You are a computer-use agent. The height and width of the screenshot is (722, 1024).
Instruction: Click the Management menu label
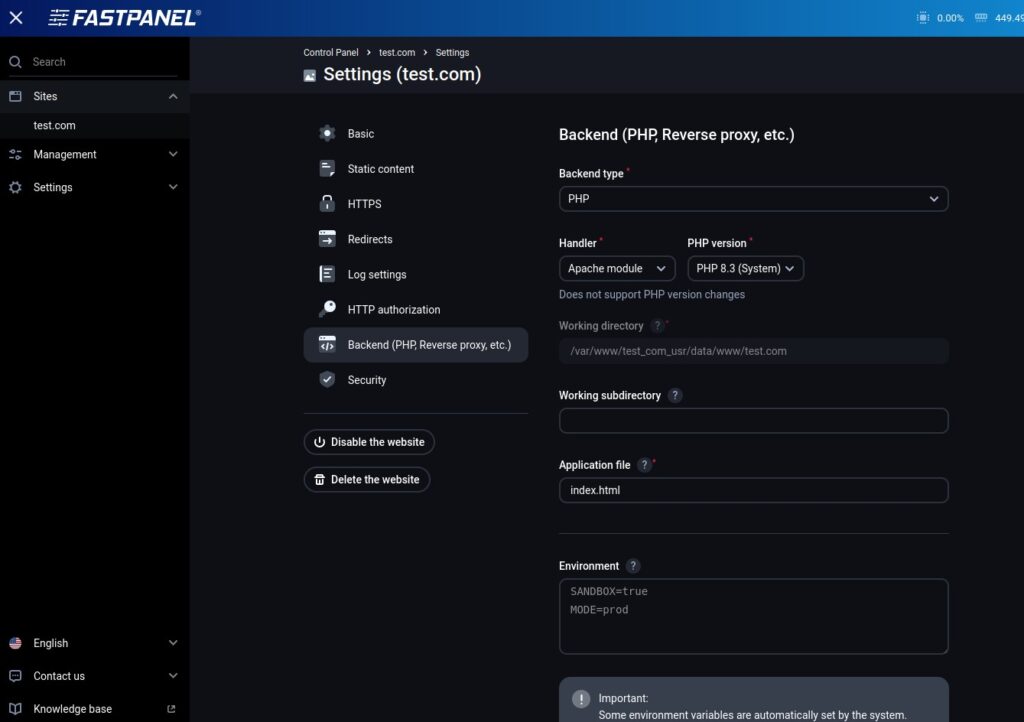(x=65, y=155)
